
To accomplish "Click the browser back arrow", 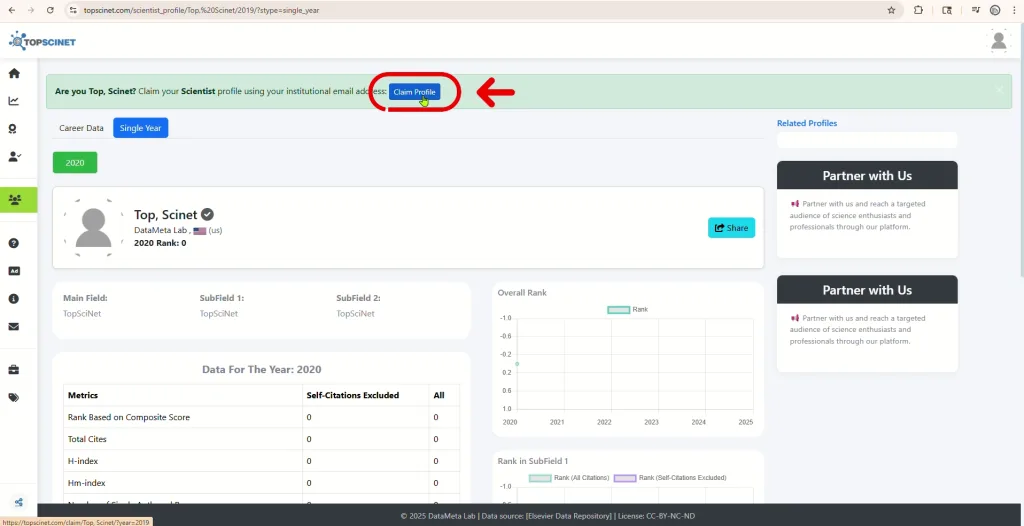I will tap(11, 10).
